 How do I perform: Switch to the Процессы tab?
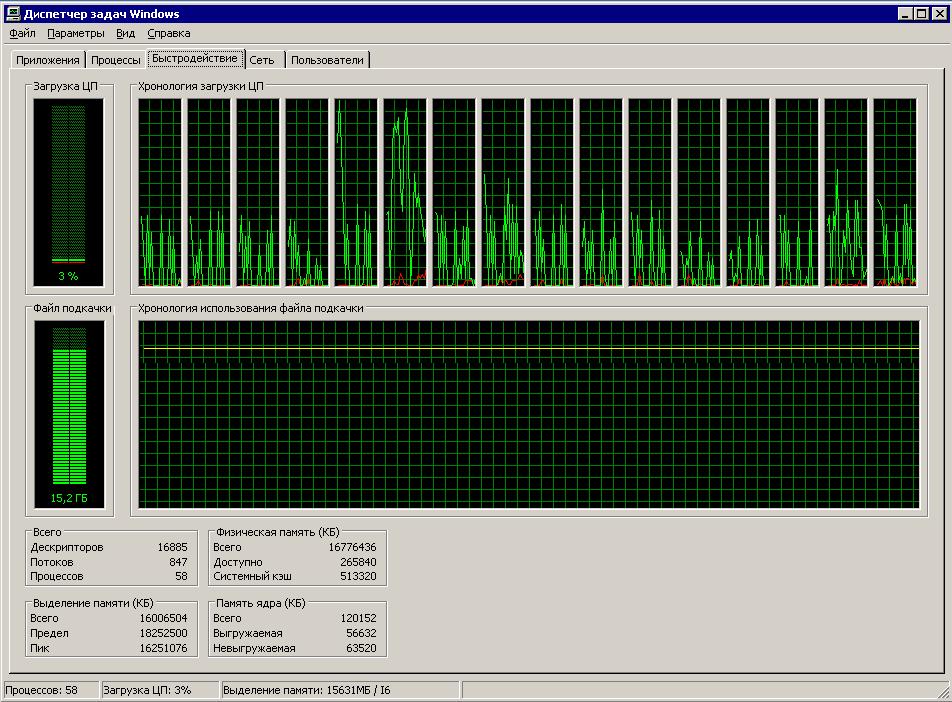[x=115, y=60]
